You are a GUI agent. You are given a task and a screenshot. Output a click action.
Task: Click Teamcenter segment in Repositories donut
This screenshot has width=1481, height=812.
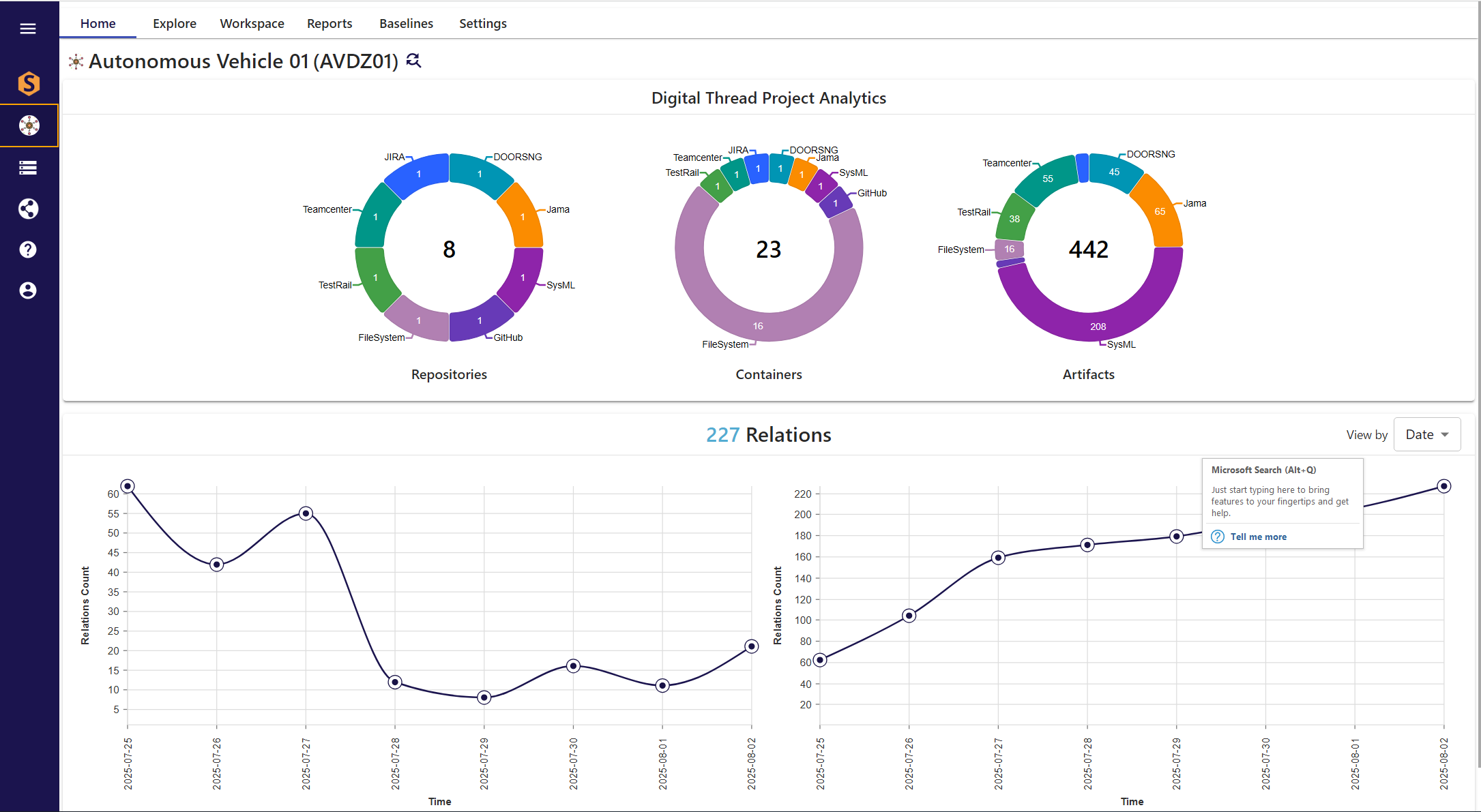[x=375, y=217]
